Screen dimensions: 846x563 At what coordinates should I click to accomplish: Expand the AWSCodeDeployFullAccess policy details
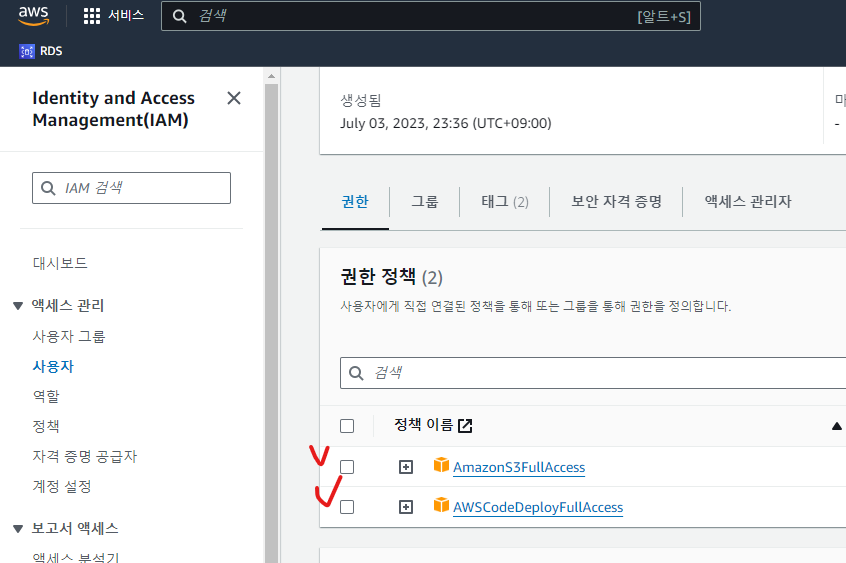coord(406,507)
